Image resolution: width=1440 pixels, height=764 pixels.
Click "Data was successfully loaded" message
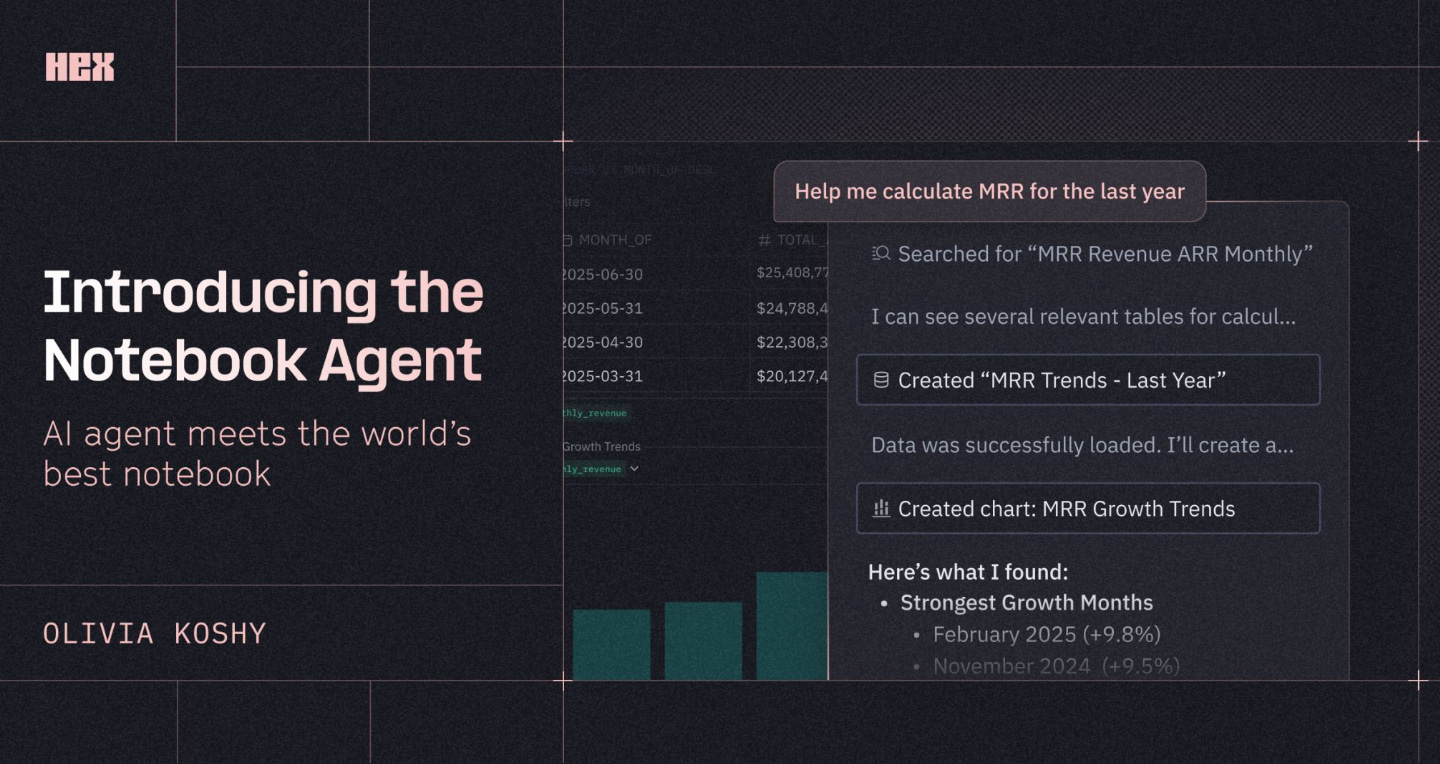click(1082, 445)
